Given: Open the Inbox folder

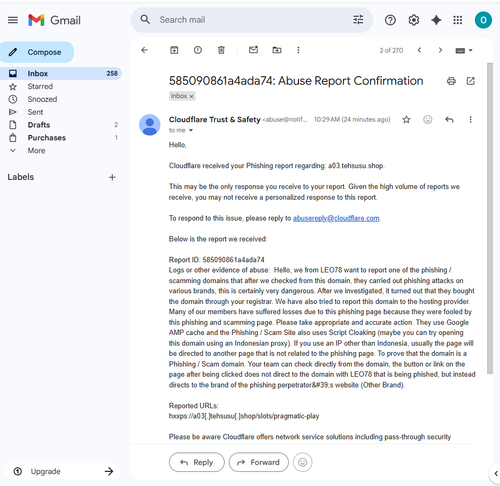Looking at the screenshot, I should click(x=61, y=73).
